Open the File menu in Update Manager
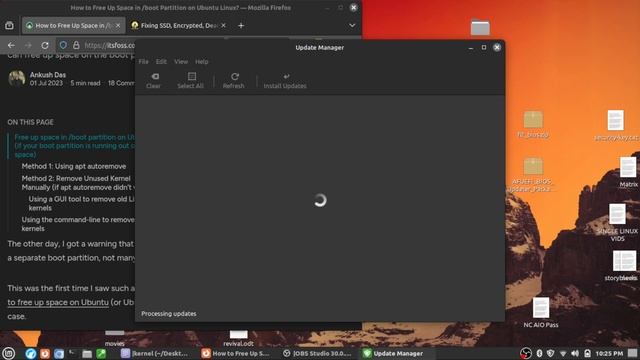Image resolution: width=640 pixels, height=360 pixels. point(144,62)
